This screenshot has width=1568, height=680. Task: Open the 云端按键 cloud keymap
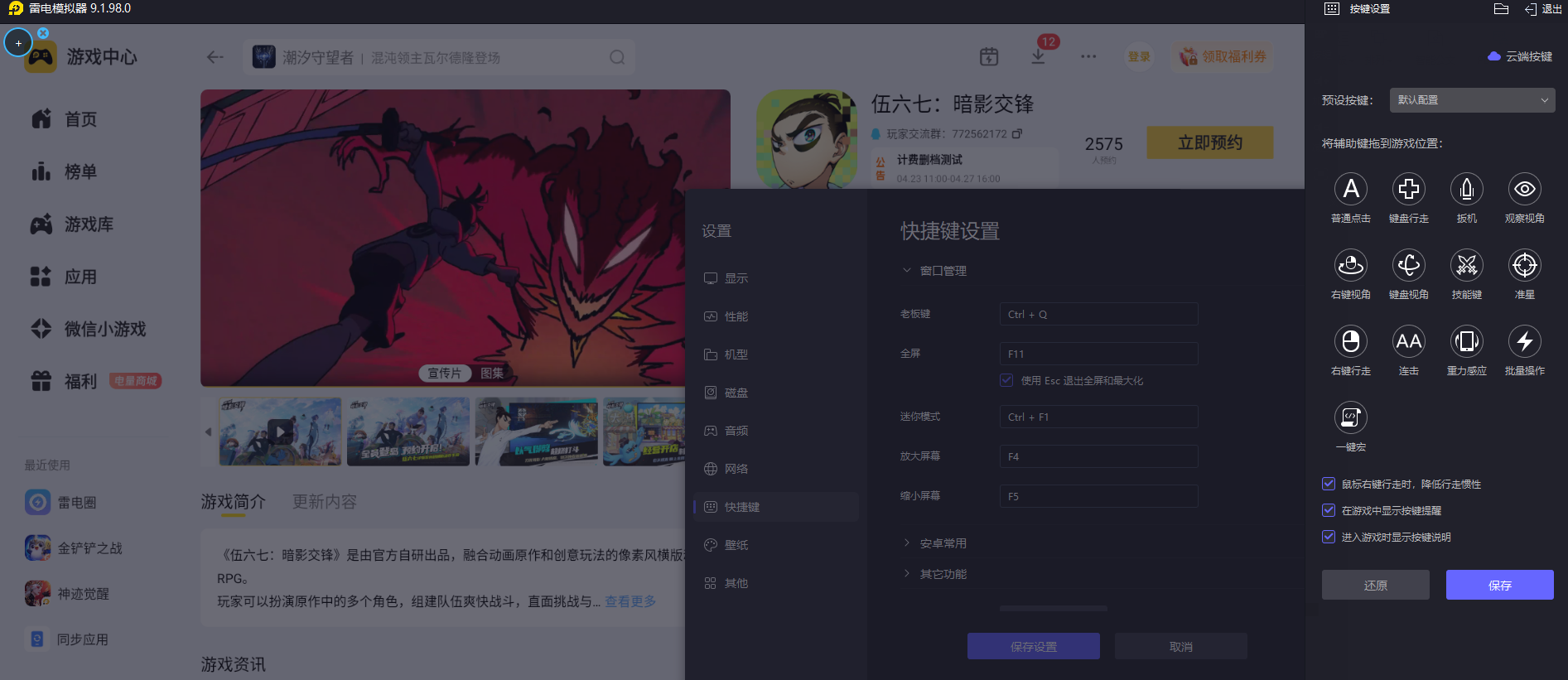point(1520,56)
